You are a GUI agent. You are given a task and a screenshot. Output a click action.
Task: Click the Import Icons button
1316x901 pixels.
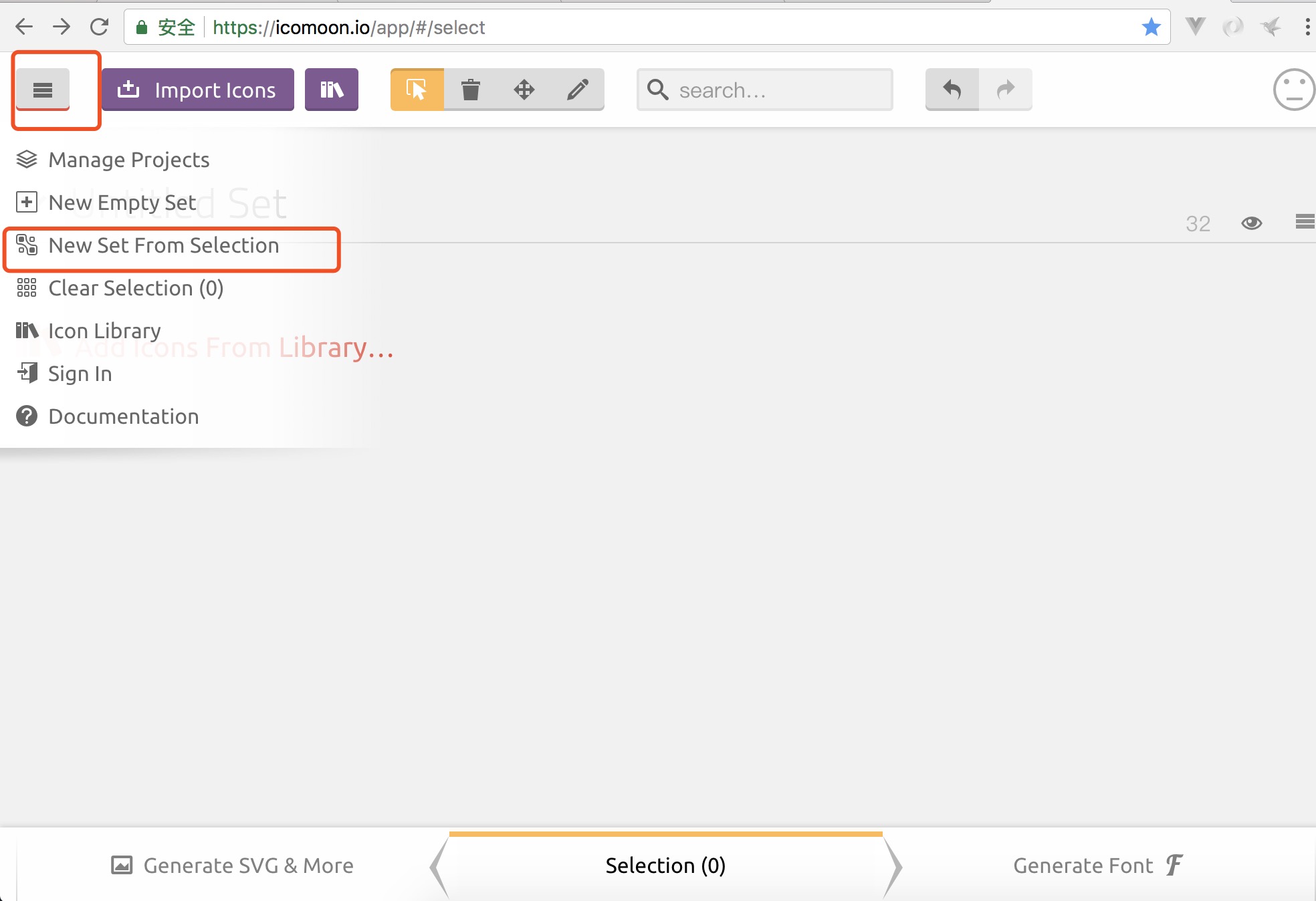pyautogui.click(x=198, y=90)
